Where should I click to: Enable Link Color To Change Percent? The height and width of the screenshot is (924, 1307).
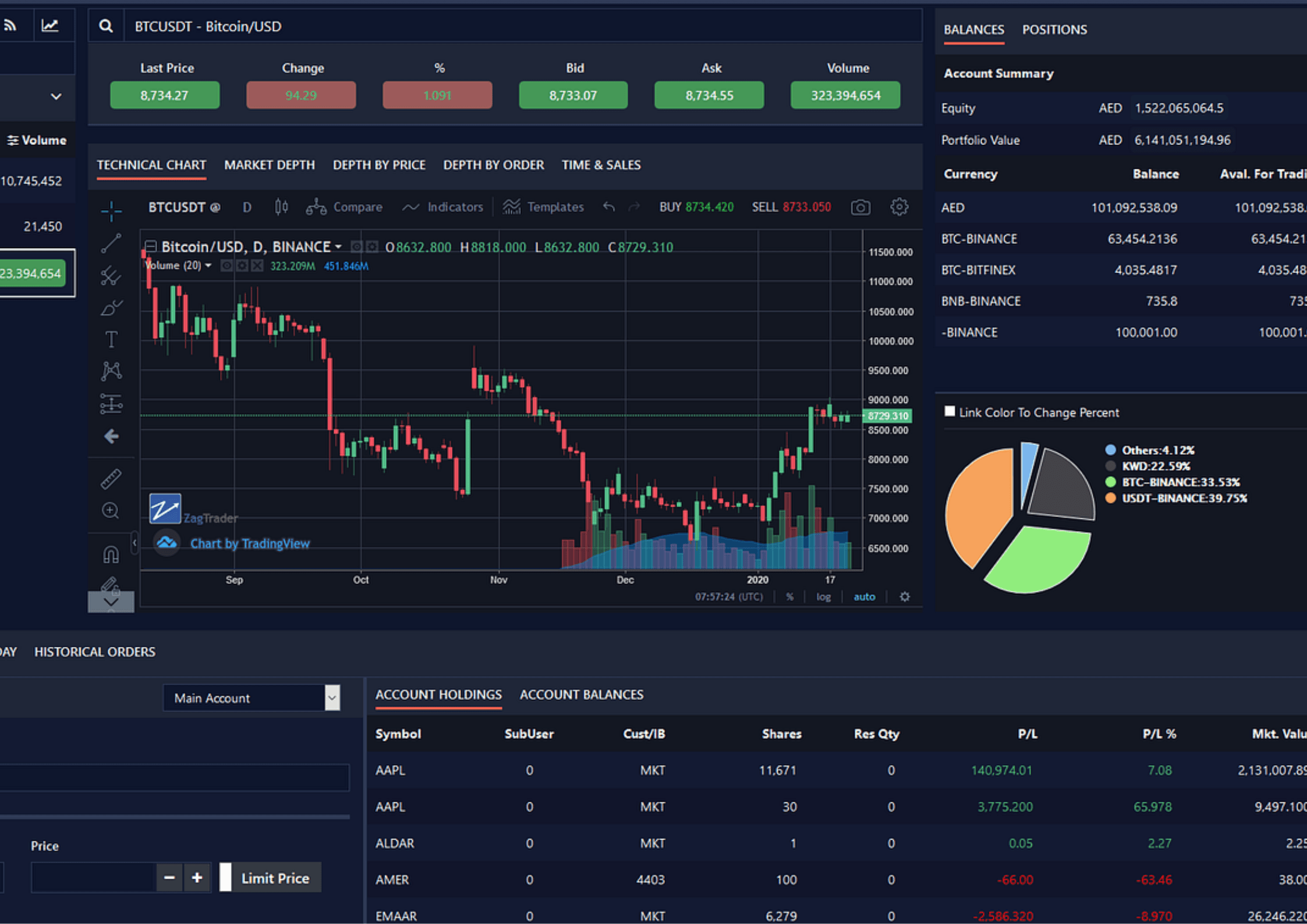coord(950,412)
